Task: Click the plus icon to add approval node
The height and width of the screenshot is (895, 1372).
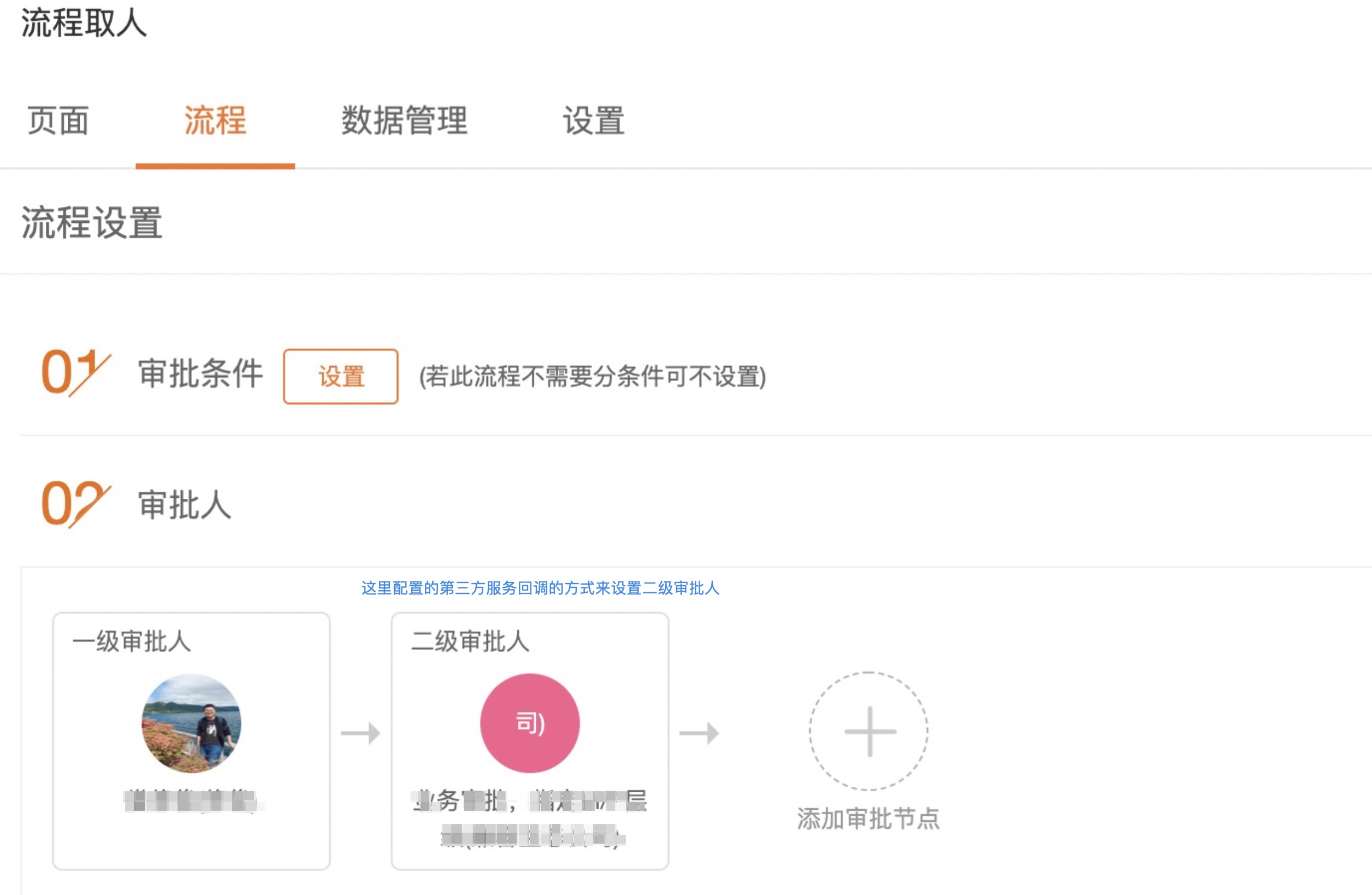Action: point(870,731)
